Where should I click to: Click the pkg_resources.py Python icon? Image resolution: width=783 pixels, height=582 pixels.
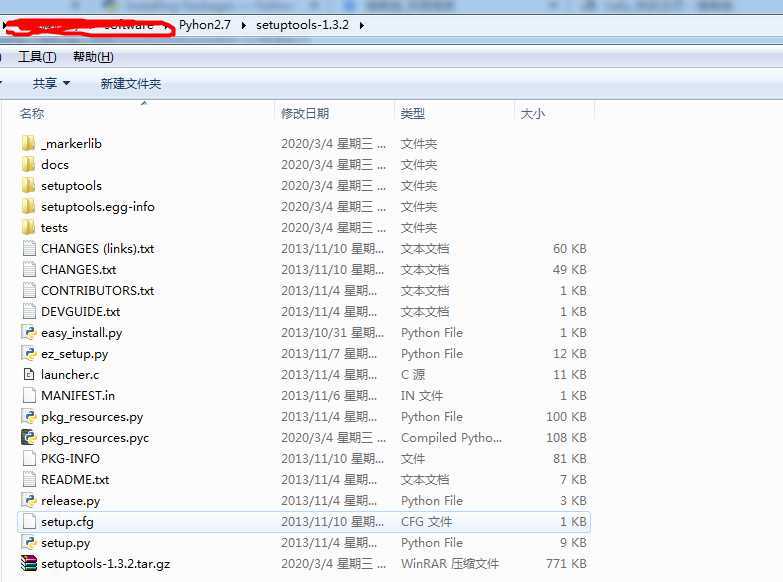[x=29, y=417]
